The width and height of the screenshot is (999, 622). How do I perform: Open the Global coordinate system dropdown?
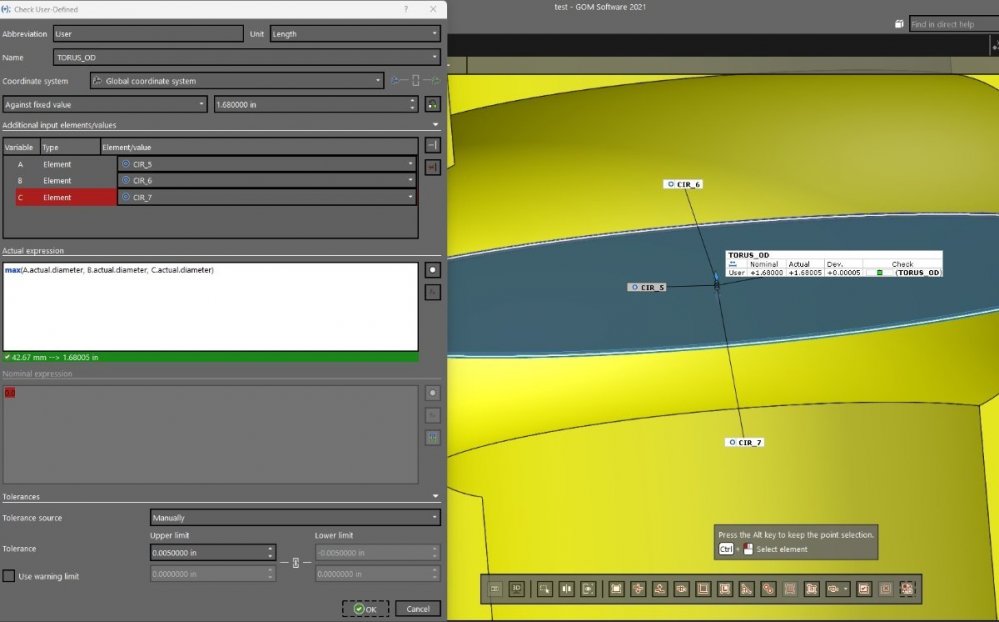[236, 81]
